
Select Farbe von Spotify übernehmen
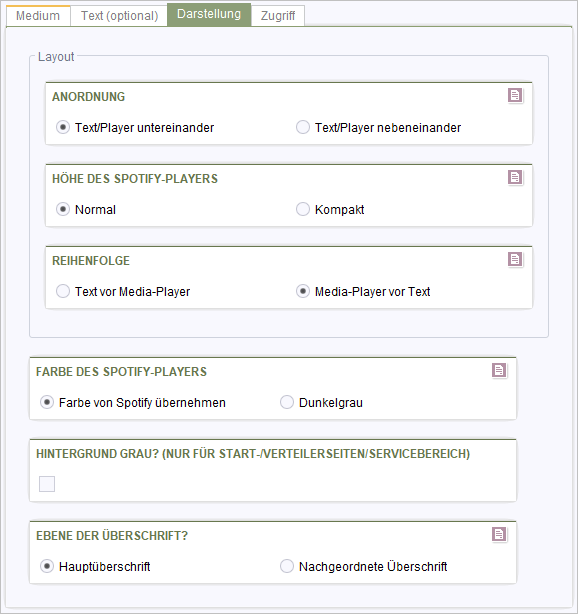(47, 402)
